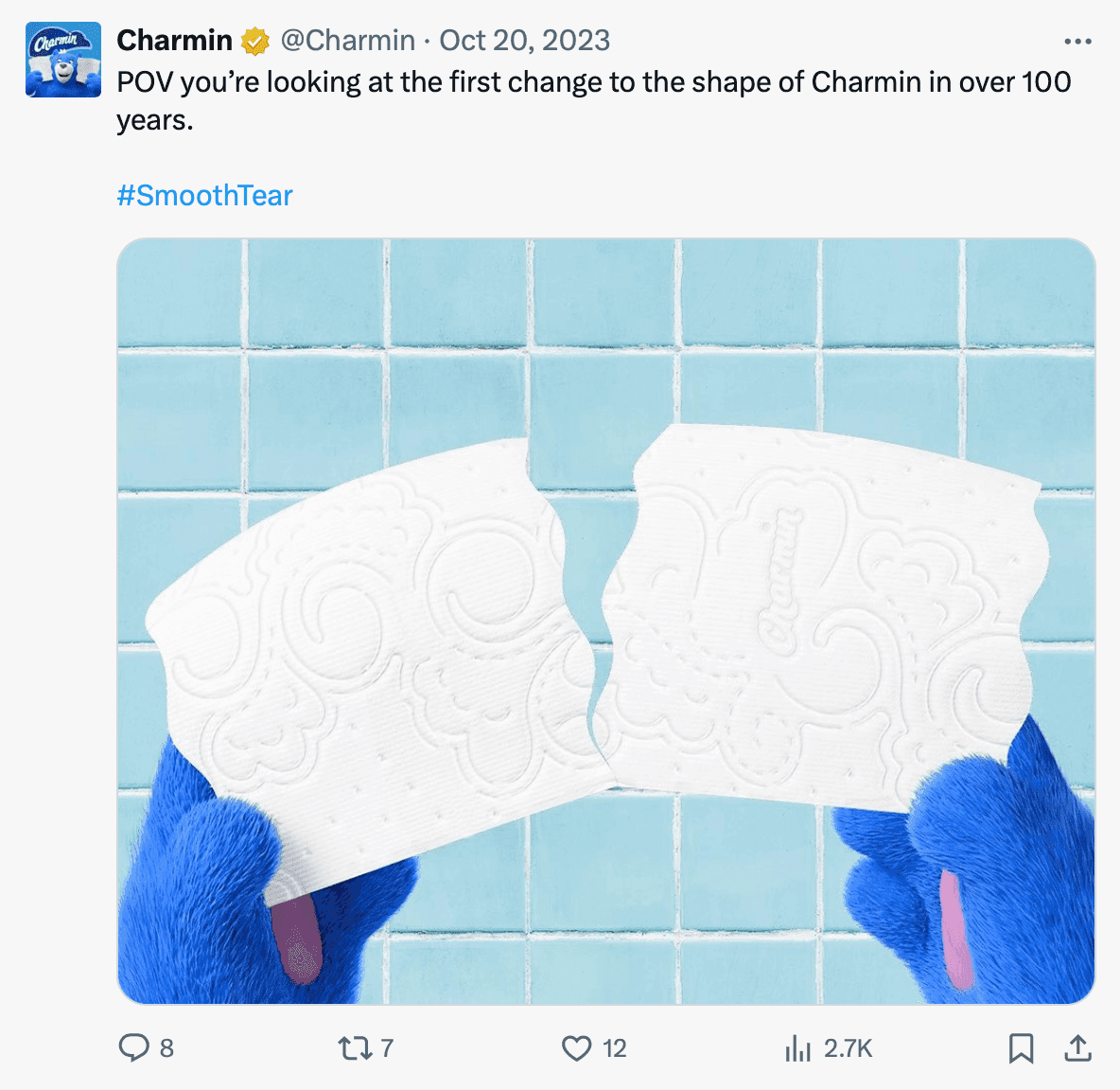Visit the @Charmin profile handle
1120x1090 pixels.
tap(344, 40)
